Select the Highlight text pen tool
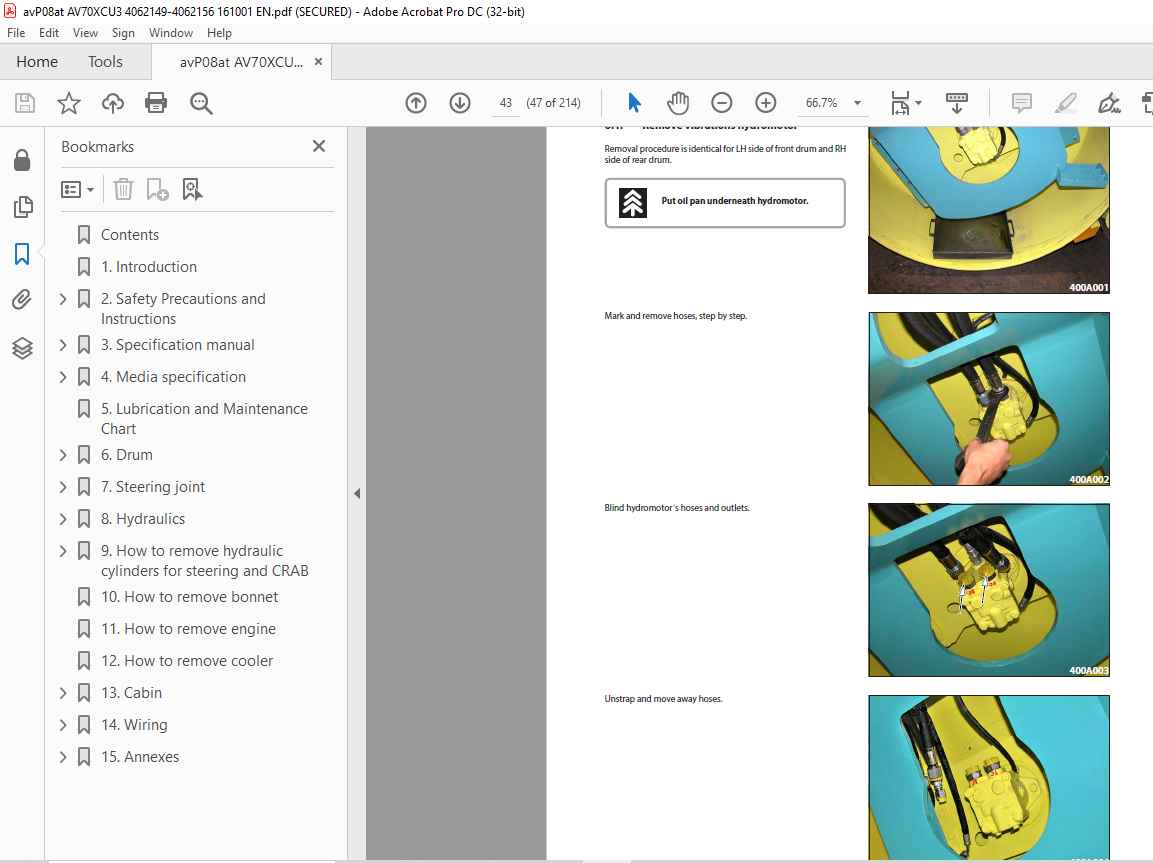This screenshot has height=863, width=1153. pos(1065,103)
